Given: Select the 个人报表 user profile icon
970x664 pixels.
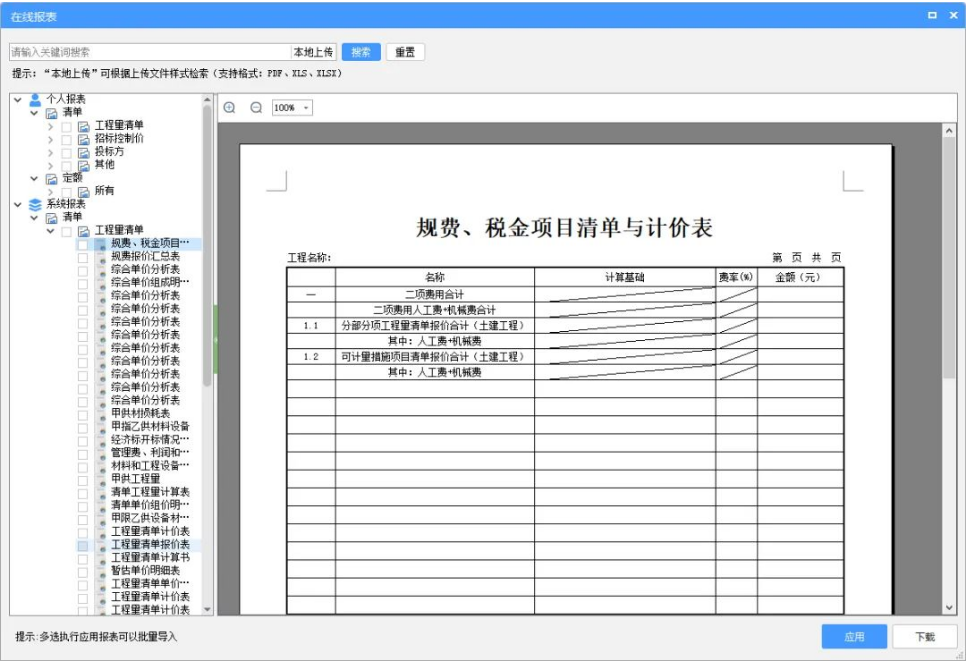Looking at the screenshot, I should (x=34, y=99).
